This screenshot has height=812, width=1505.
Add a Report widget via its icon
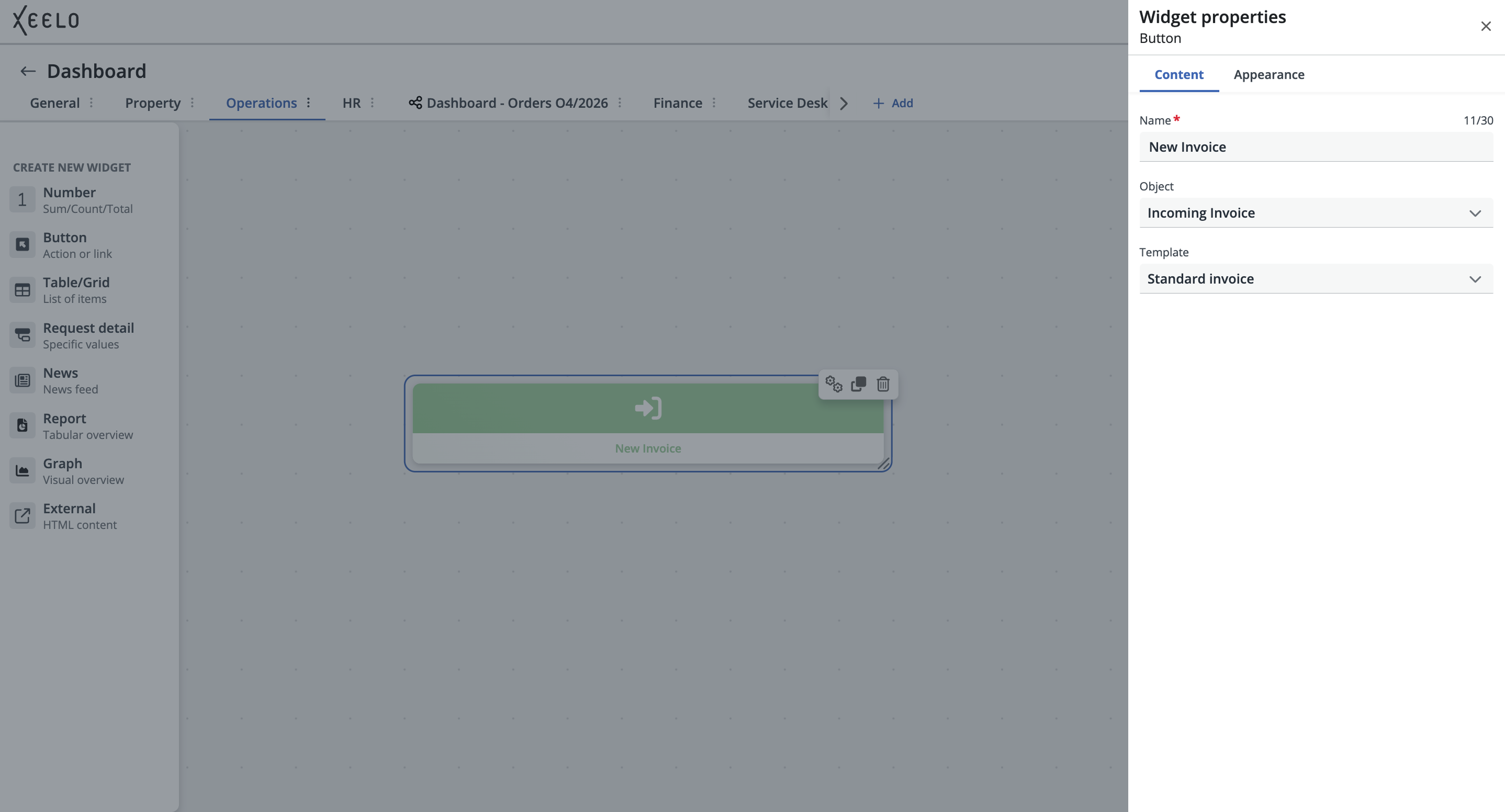point(22,426)
